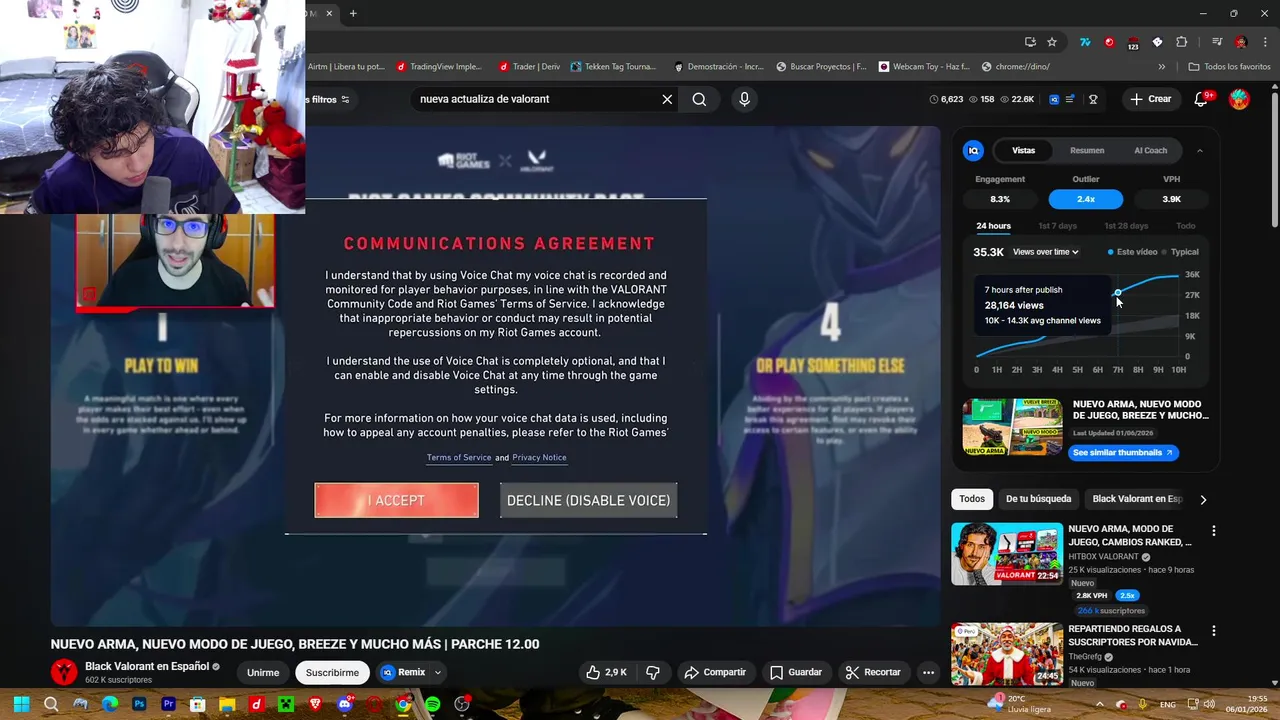Click the Unirme button
This screenshot has width=1280, height=720.
263,672
